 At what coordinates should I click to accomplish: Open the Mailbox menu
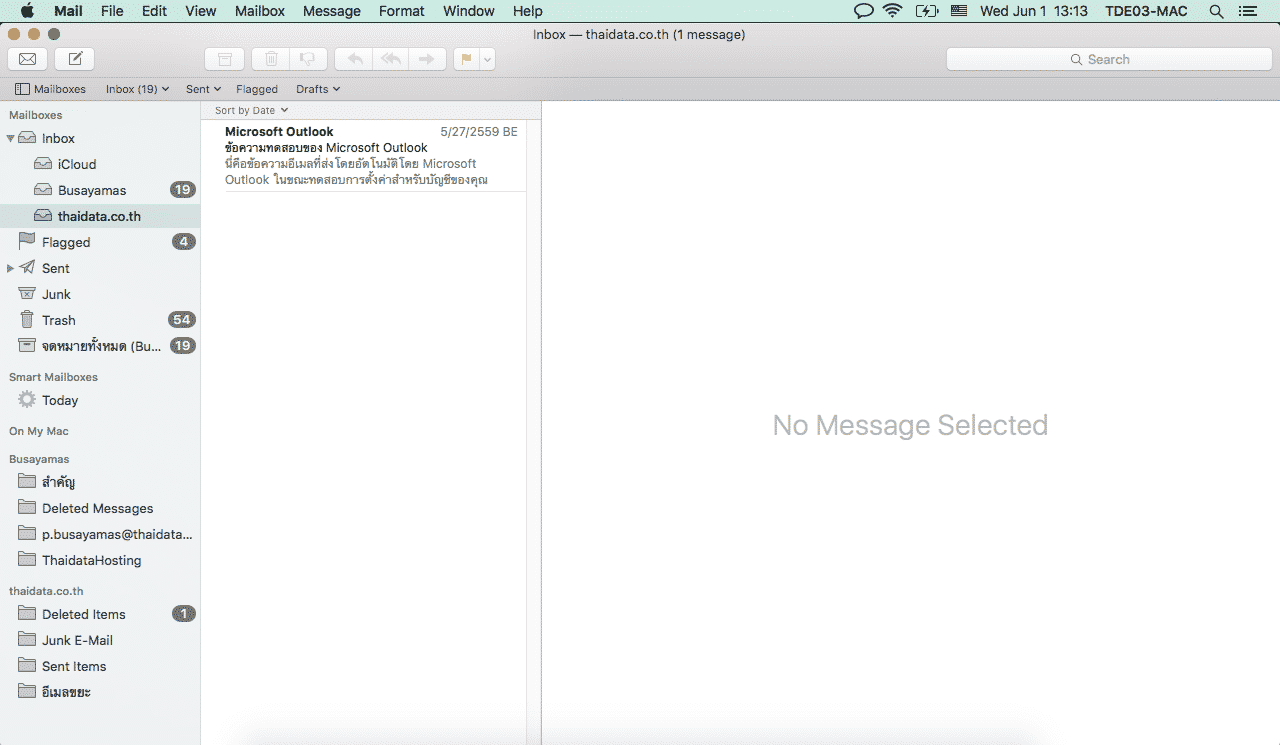pos(260,11)
